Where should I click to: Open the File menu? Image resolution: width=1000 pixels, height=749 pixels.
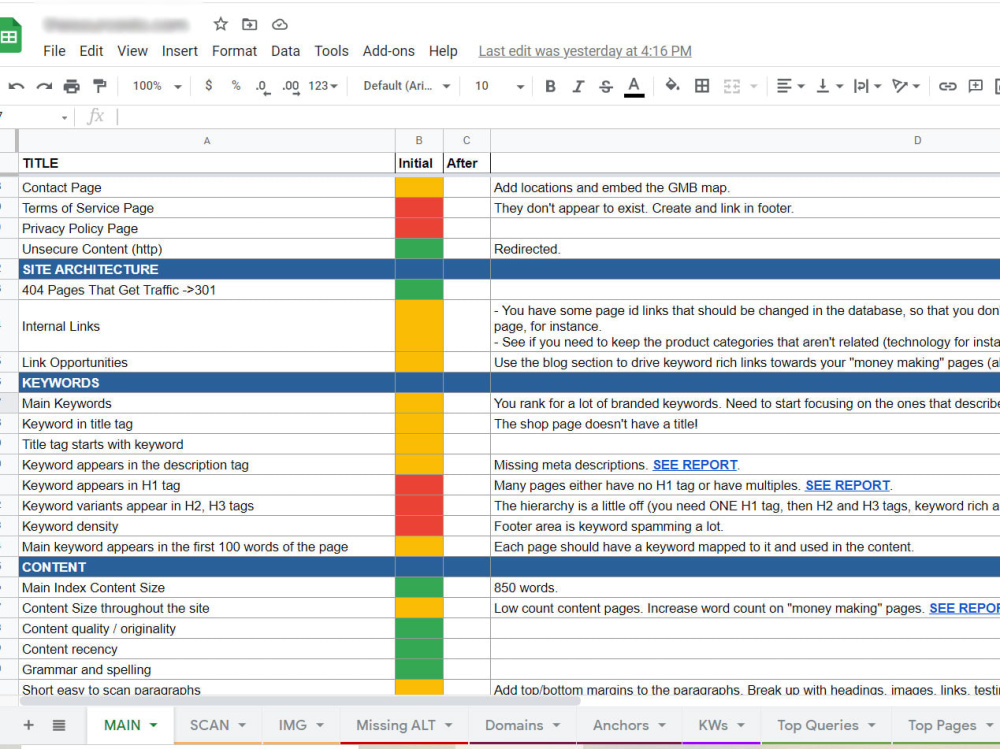[x=54, y=51]
